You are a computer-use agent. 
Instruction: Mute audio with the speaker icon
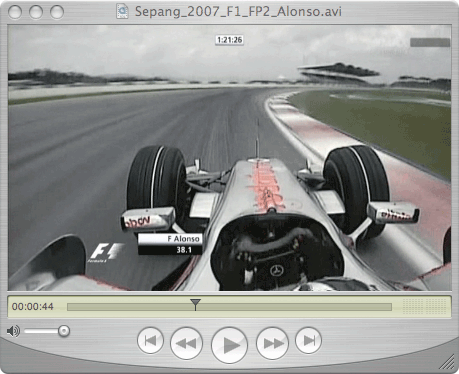(x=13, y=331)
